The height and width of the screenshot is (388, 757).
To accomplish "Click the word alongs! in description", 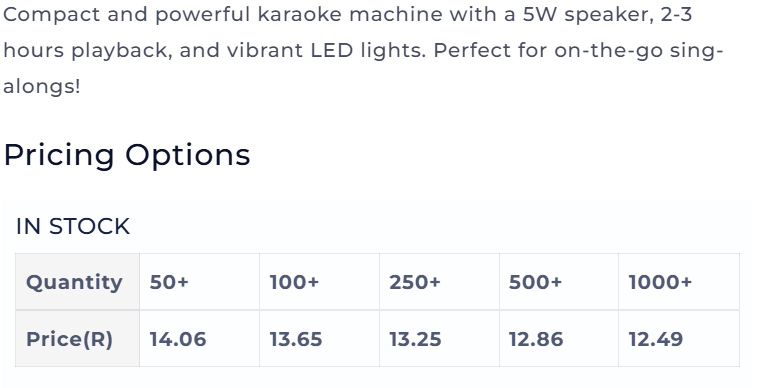I will coord(42,87).
